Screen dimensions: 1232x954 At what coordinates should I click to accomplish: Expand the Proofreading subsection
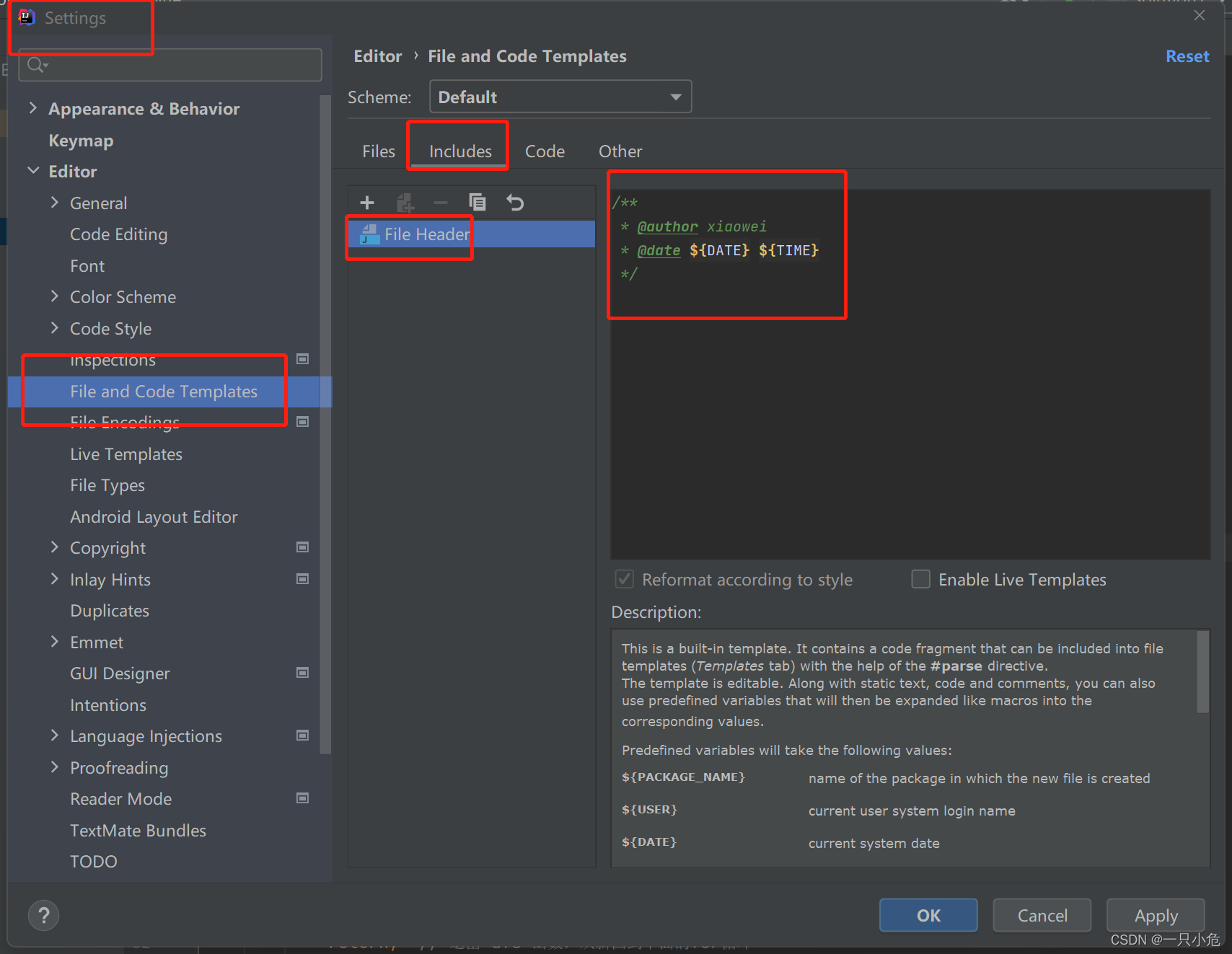tap(54, 767)
